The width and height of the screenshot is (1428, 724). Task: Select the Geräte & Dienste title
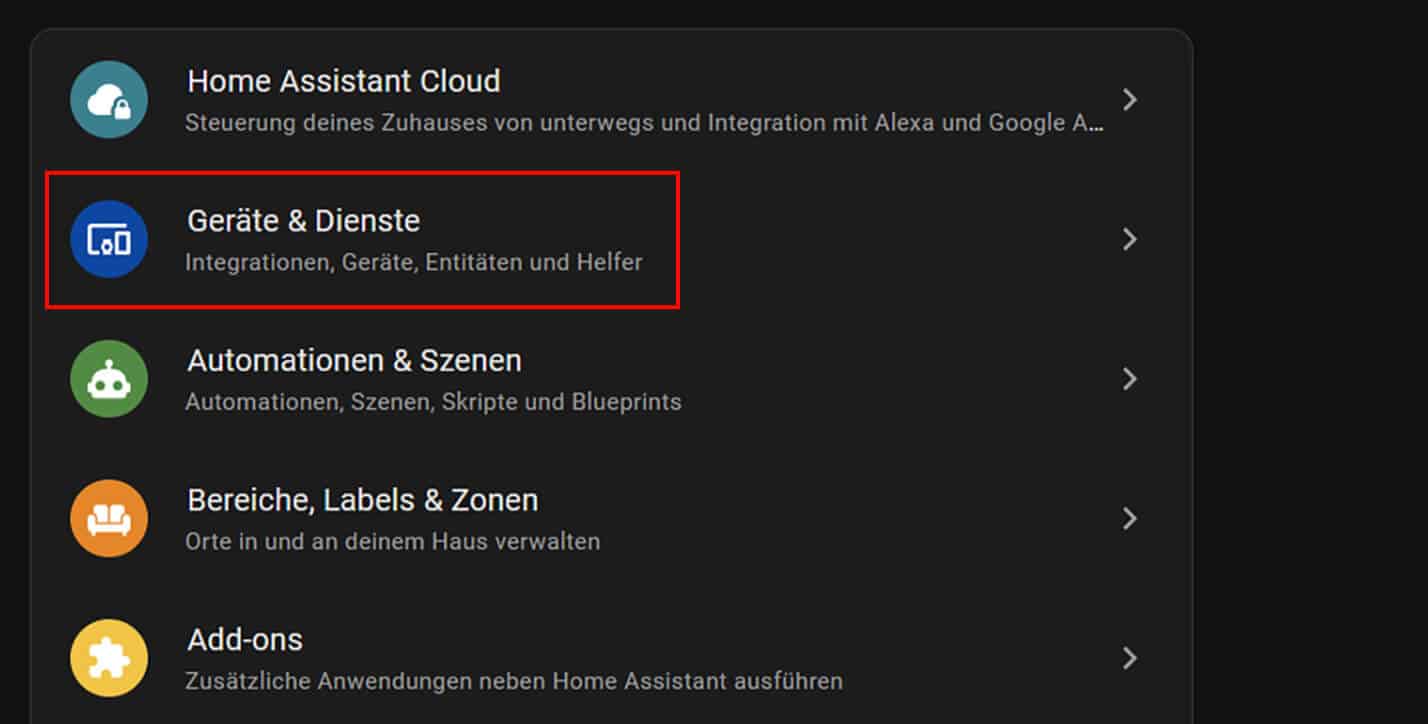[x=304, y=221]
